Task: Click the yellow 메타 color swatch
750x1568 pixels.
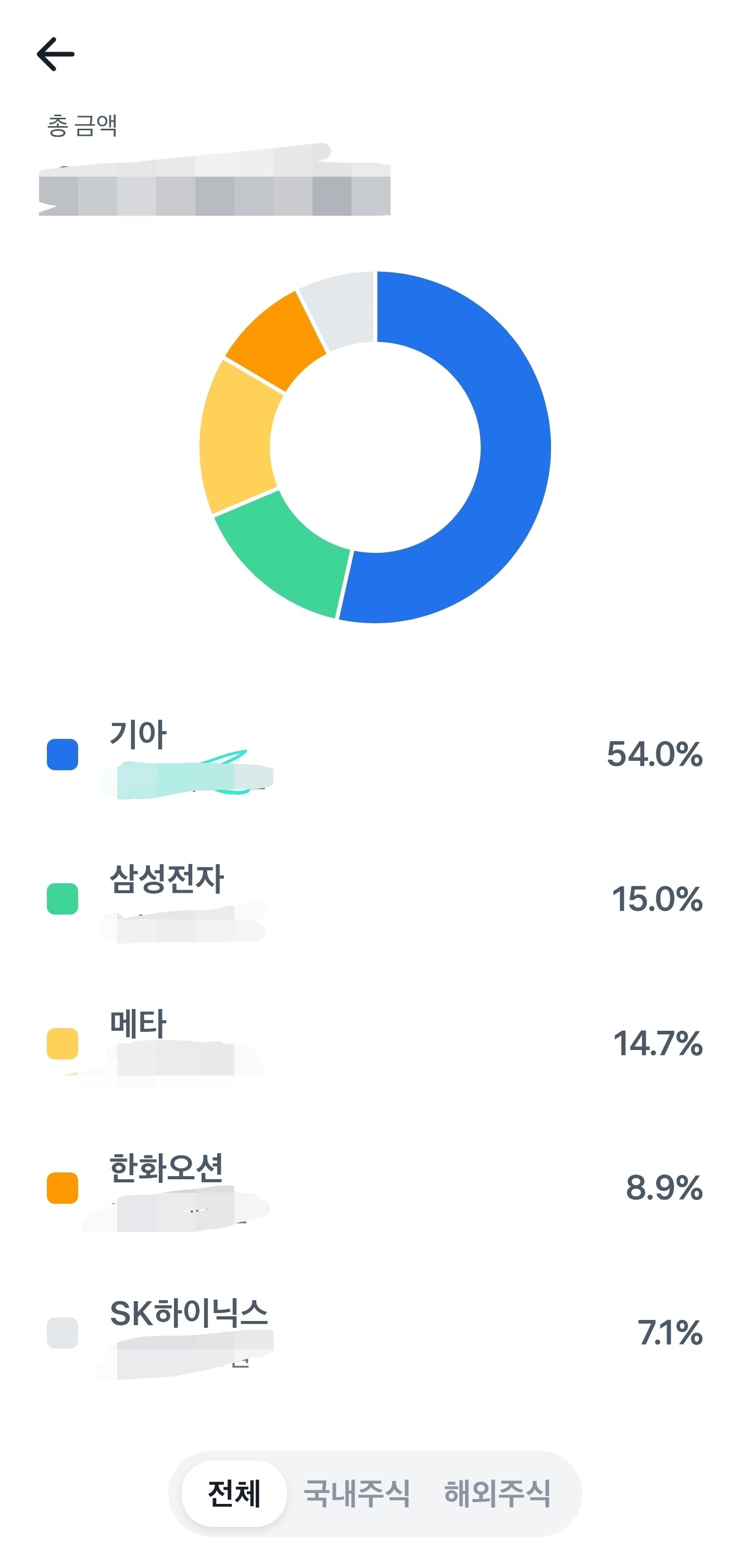Action: click(x=62, y=1043)
